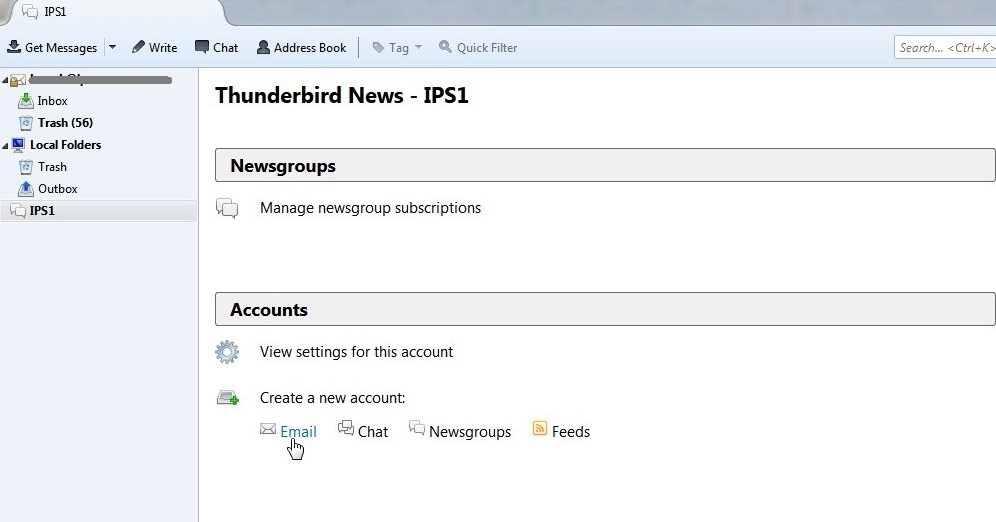Click the Write pencil icon

pos(138,47)
